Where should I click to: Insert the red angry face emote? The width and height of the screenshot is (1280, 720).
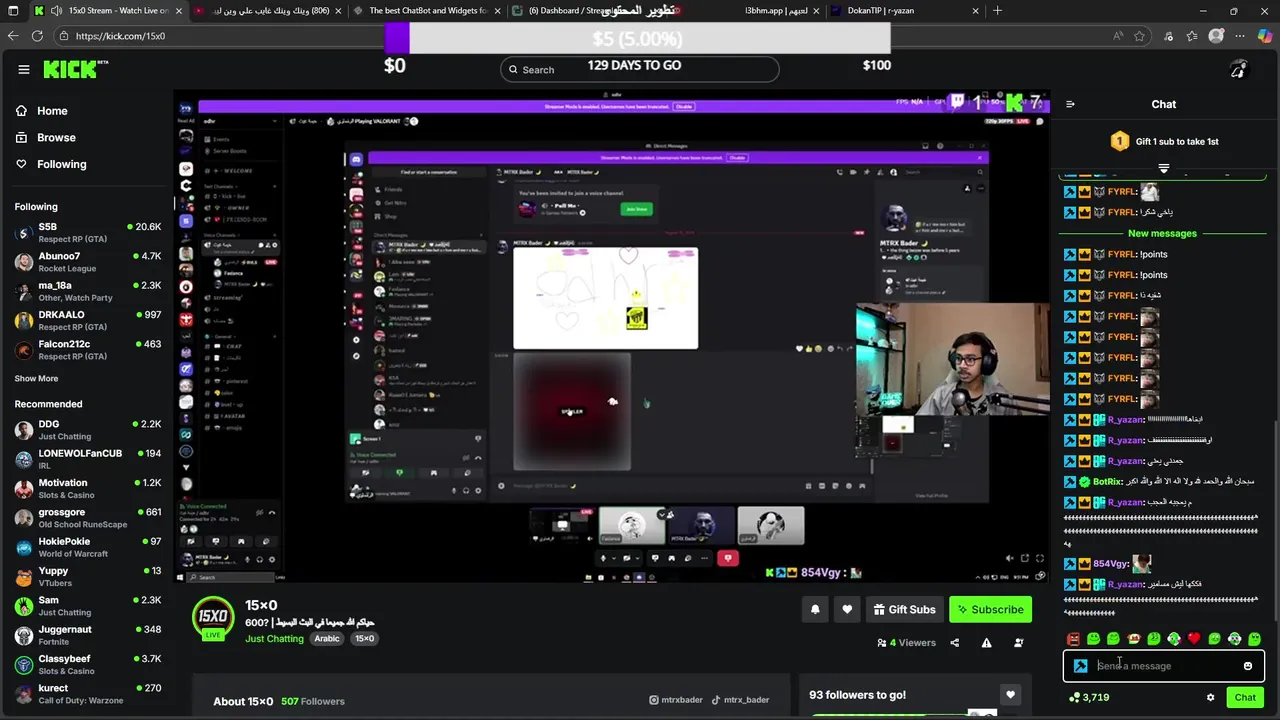click(1073, 639)
